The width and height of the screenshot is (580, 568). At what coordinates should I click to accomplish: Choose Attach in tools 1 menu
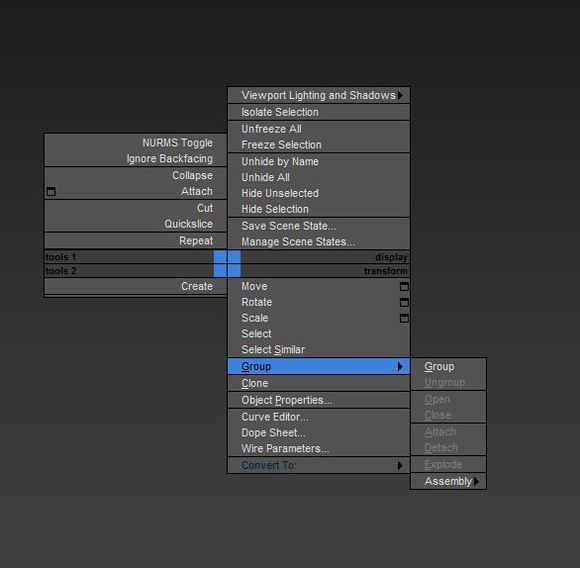click(x=136, y=192)
